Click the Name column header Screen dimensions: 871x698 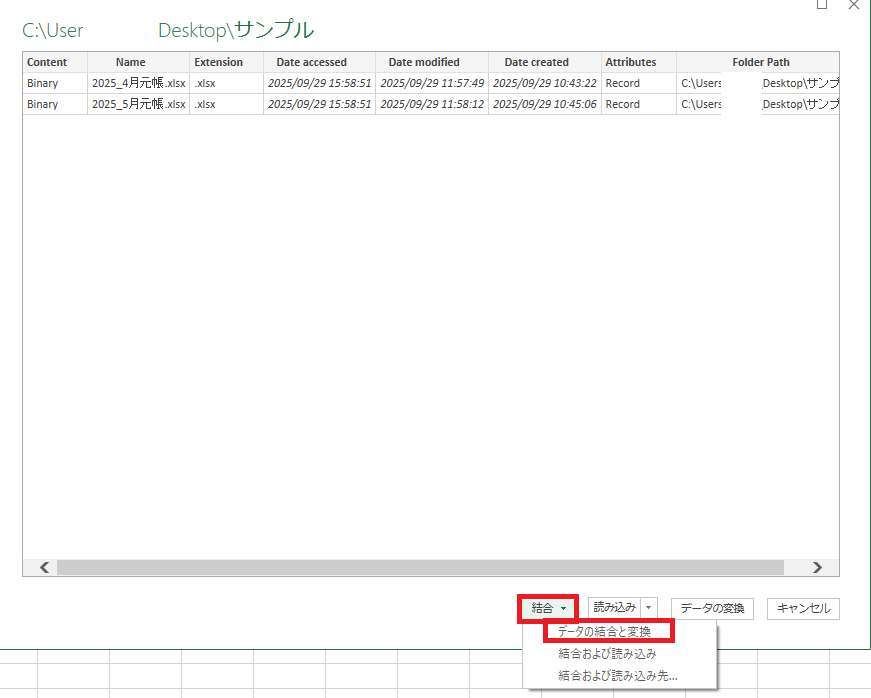pos(130,62)
